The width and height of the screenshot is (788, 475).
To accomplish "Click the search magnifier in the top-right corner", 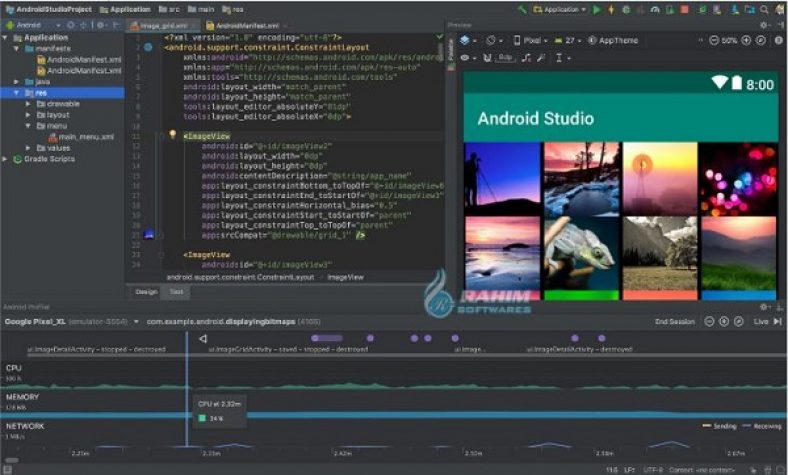I will tap(762, 9).
